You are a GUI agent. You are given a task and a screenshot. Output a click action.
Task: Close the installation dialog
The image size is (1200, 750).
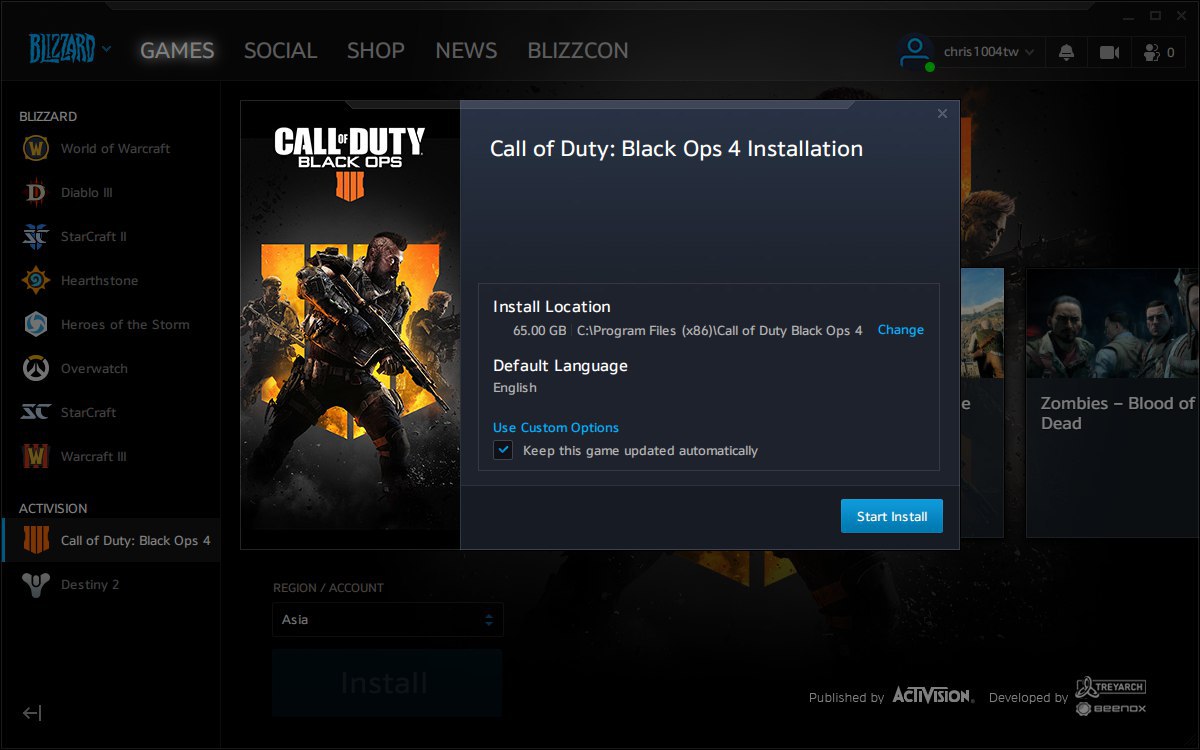click(x=942, y=114)
